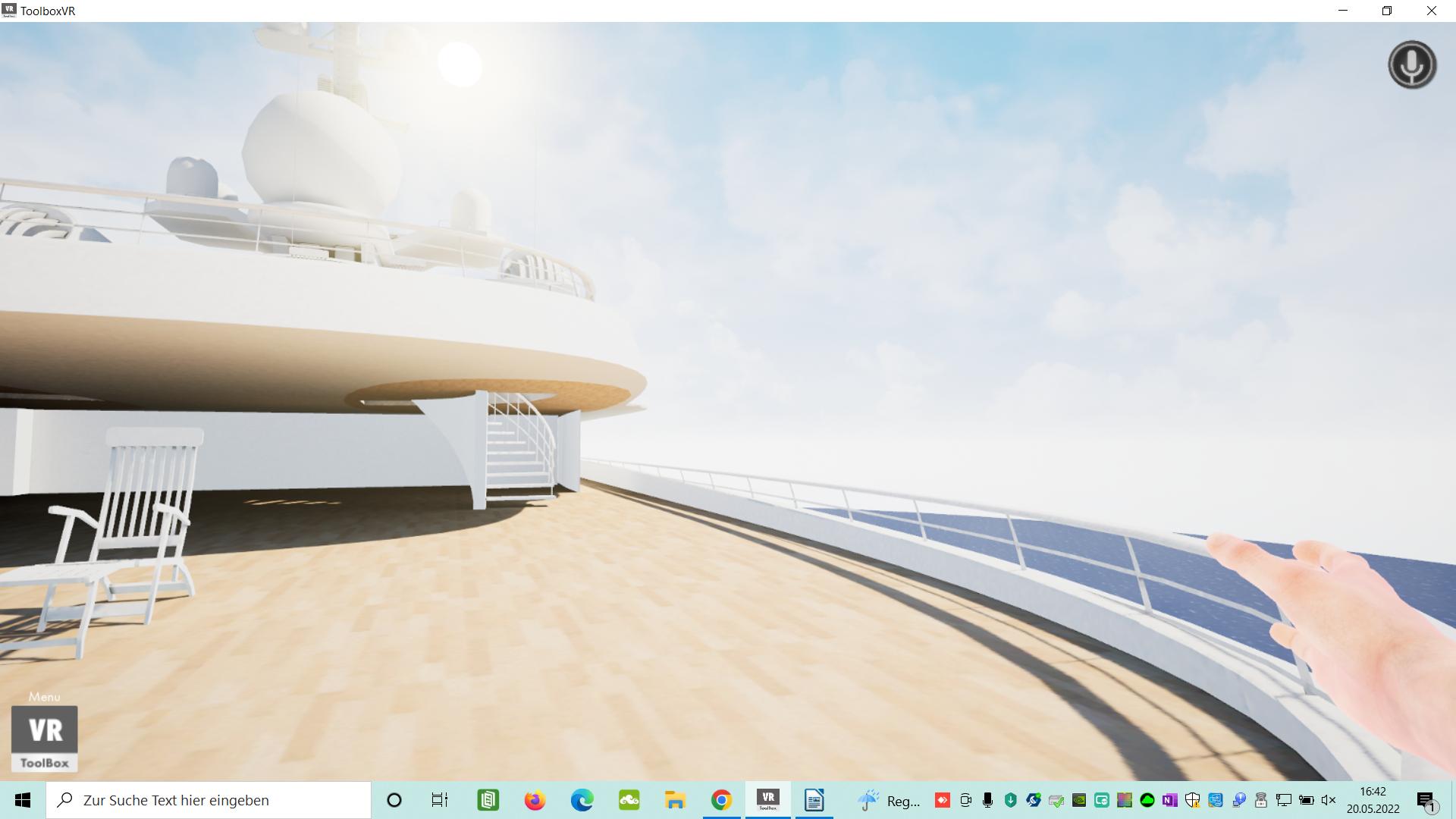The width and height of the screenshot is (1456, 819).
Task: Open File Explorer from the taskbar
Action: [x=675, y=800]
